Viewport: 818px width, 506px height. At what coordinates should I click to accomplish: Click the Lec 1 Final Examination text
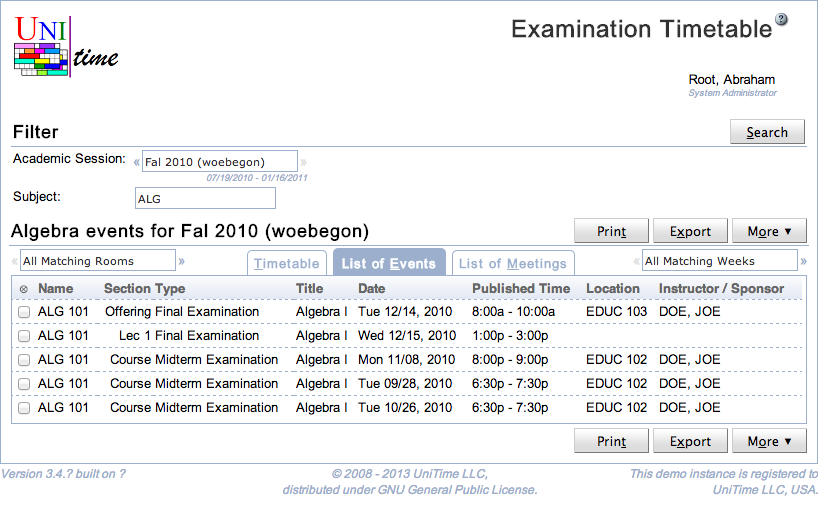click(189, 335)
